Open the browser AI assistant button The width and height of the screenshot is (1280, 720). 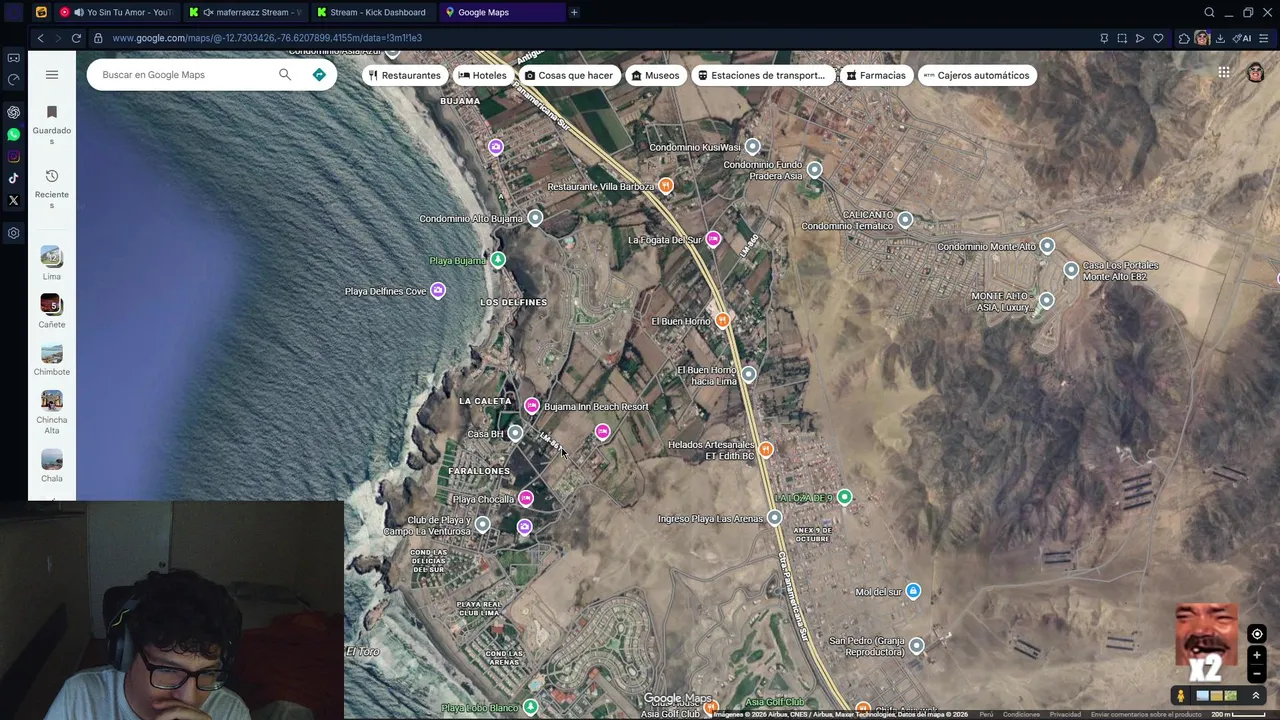click(x=1243, y=38)
